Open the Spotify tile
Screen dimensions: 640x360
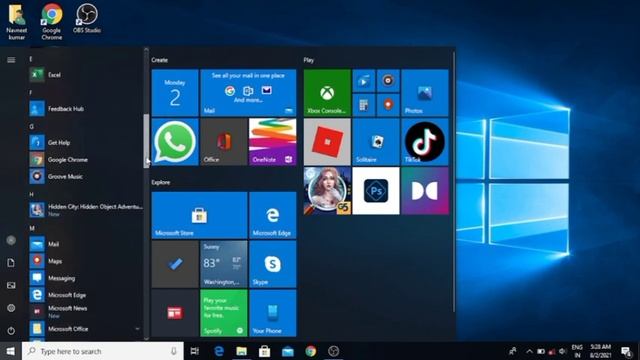point(224,313)
